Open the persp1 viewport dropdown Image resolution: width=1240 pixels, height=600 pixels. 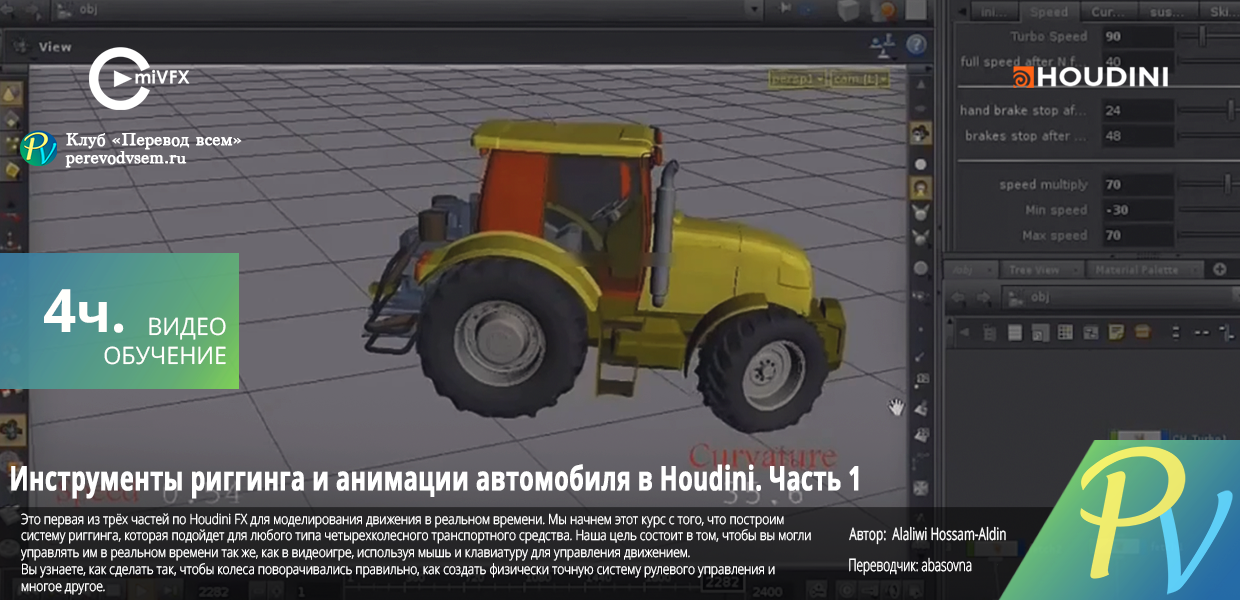(x=795, y=77)
